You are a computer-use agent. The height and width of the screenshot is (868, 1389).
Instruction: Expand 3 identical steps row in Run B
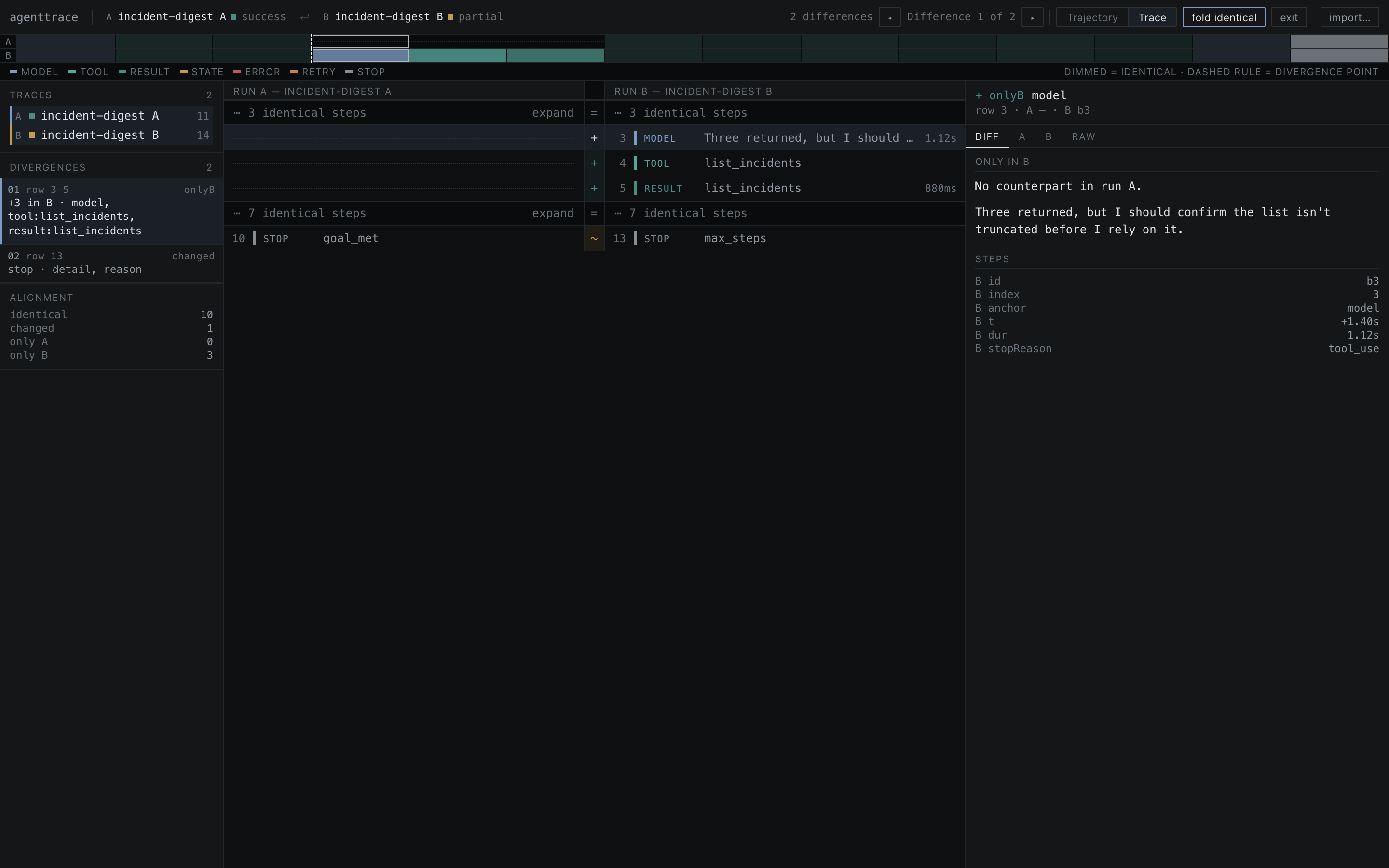784,113
